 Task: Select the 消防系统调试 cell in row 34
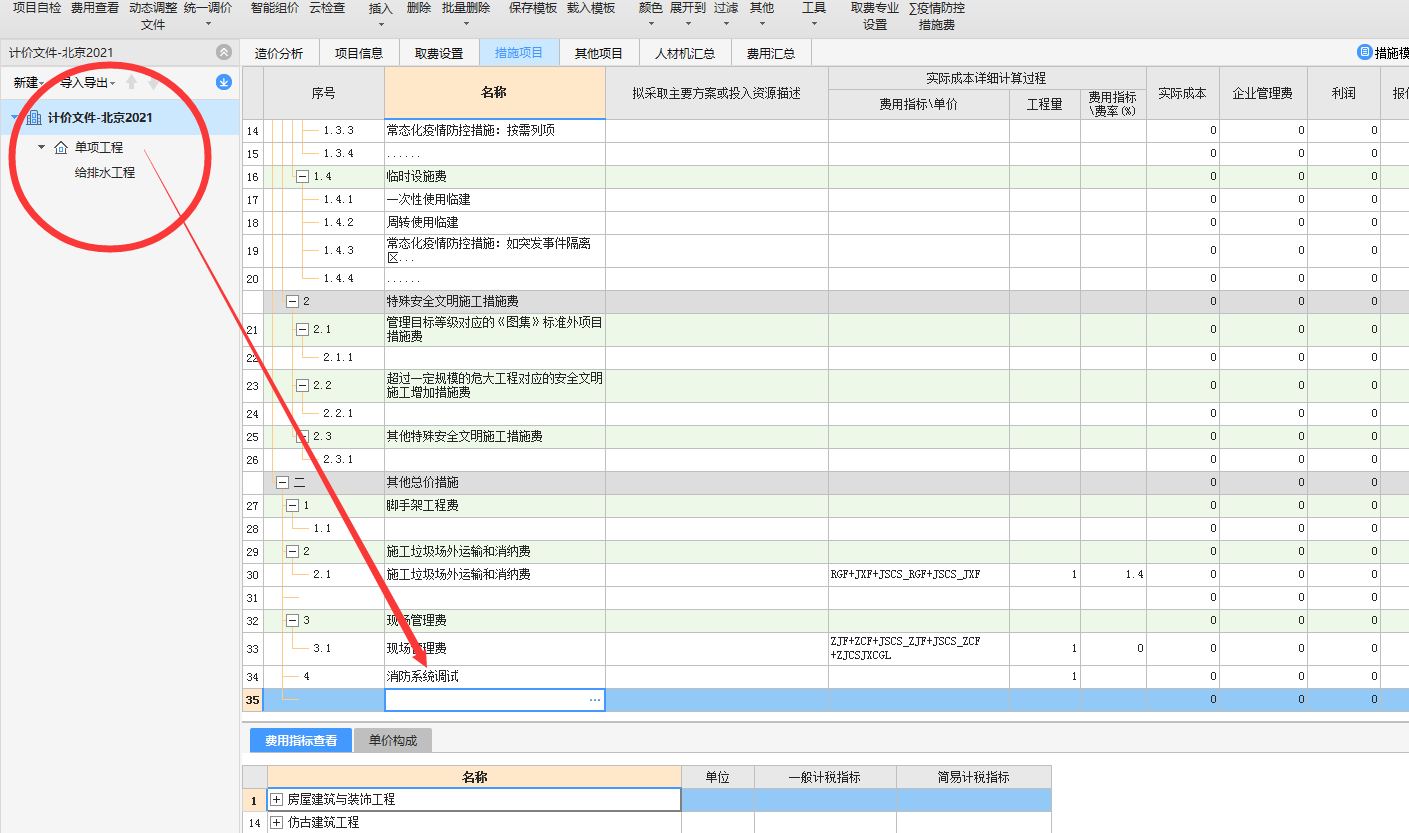point(495,677)
